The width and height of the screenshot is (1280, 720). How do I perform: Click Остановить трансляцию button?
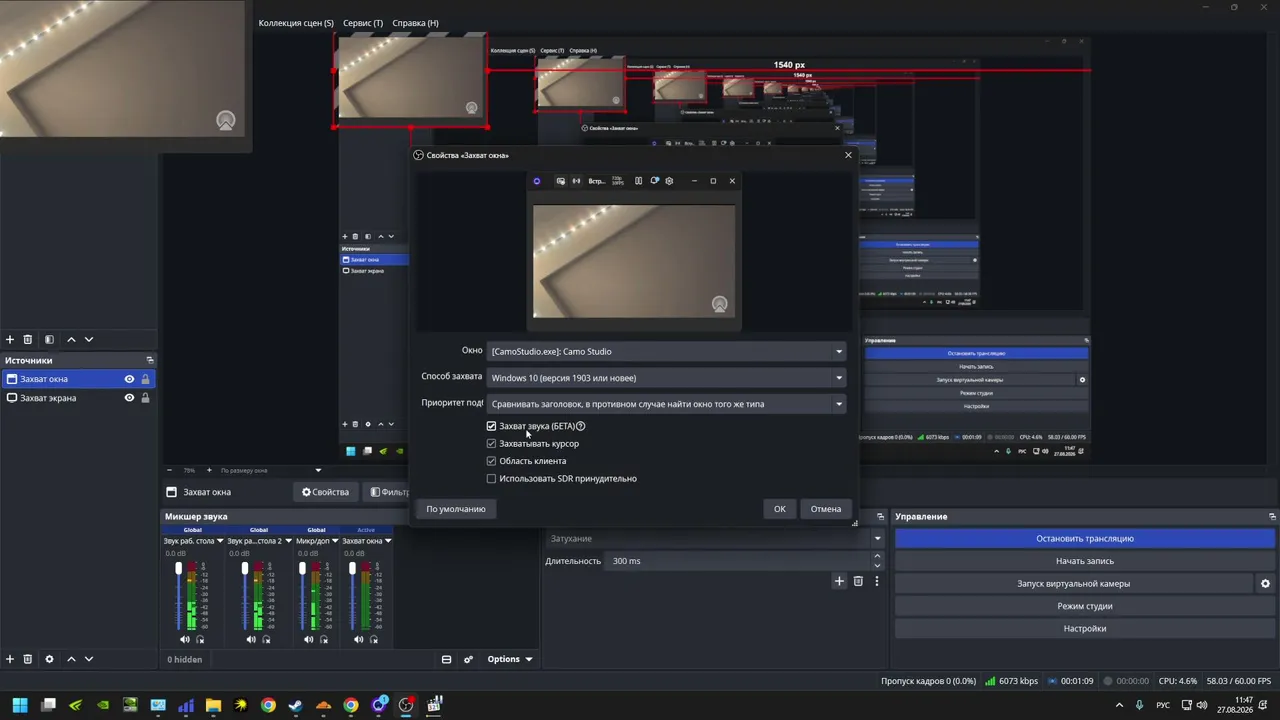point(1085,539)
